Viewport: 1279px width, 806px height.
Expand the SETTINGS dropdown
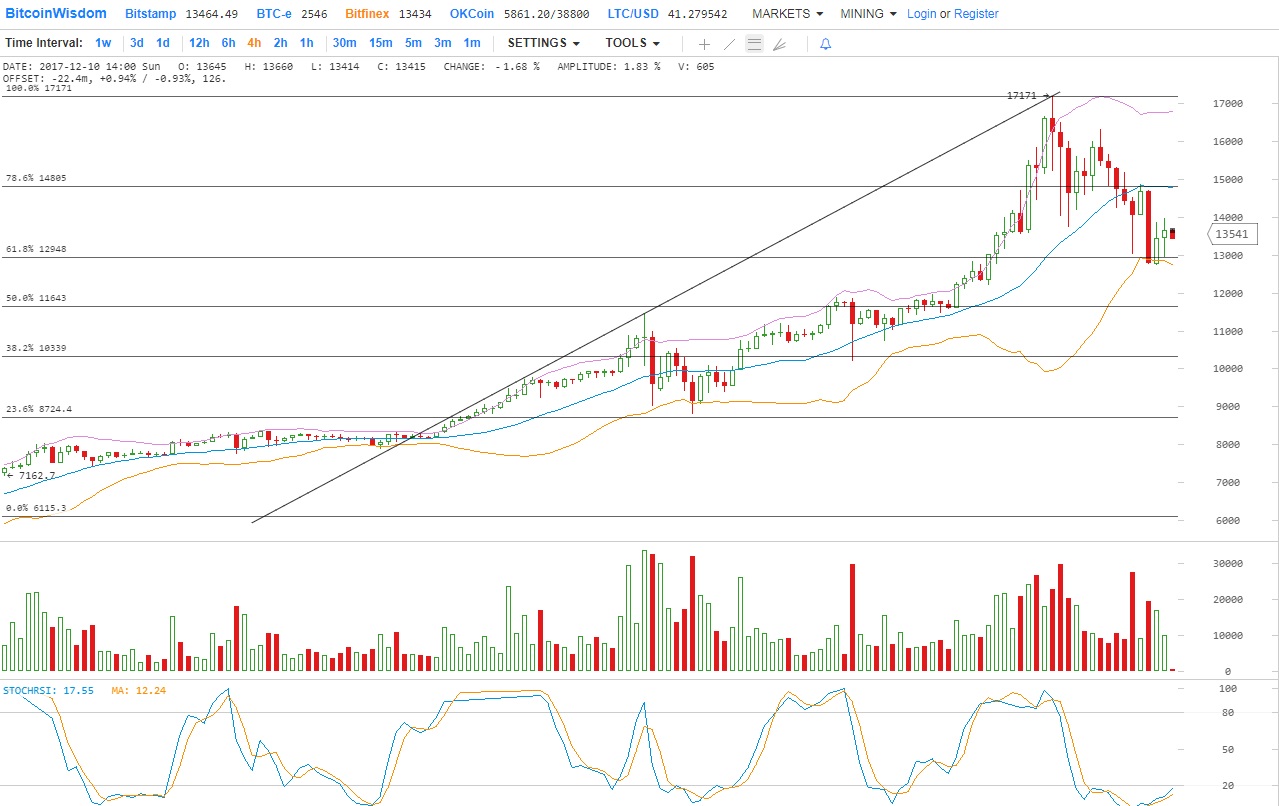point(543,43)
